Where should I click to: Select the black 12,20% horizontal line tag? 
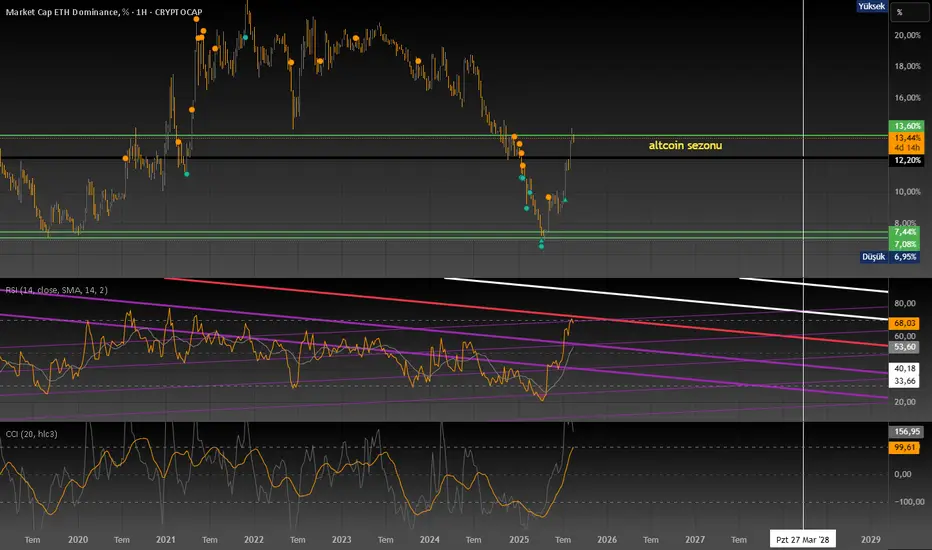[905, 160]
